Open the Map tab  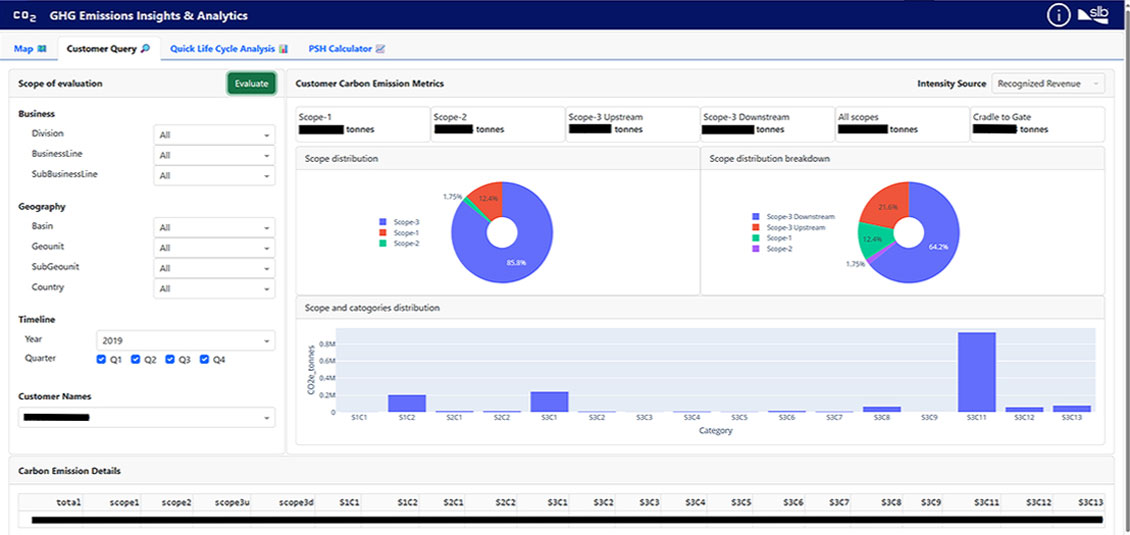tap(30, 49)
